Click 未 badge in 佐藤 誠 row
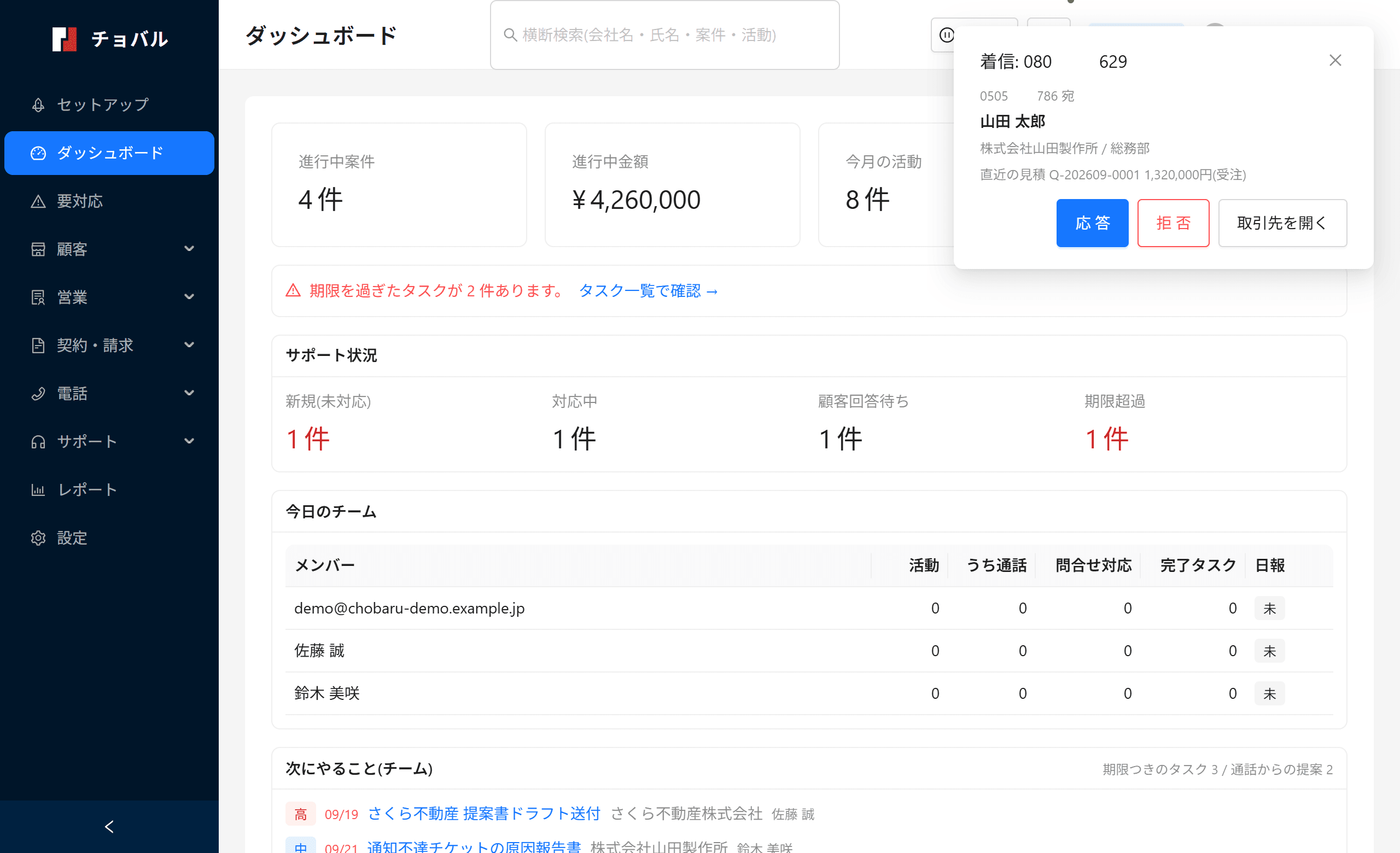The height and width of the screenshot is (853, 1400). [x=1269, y=651]
